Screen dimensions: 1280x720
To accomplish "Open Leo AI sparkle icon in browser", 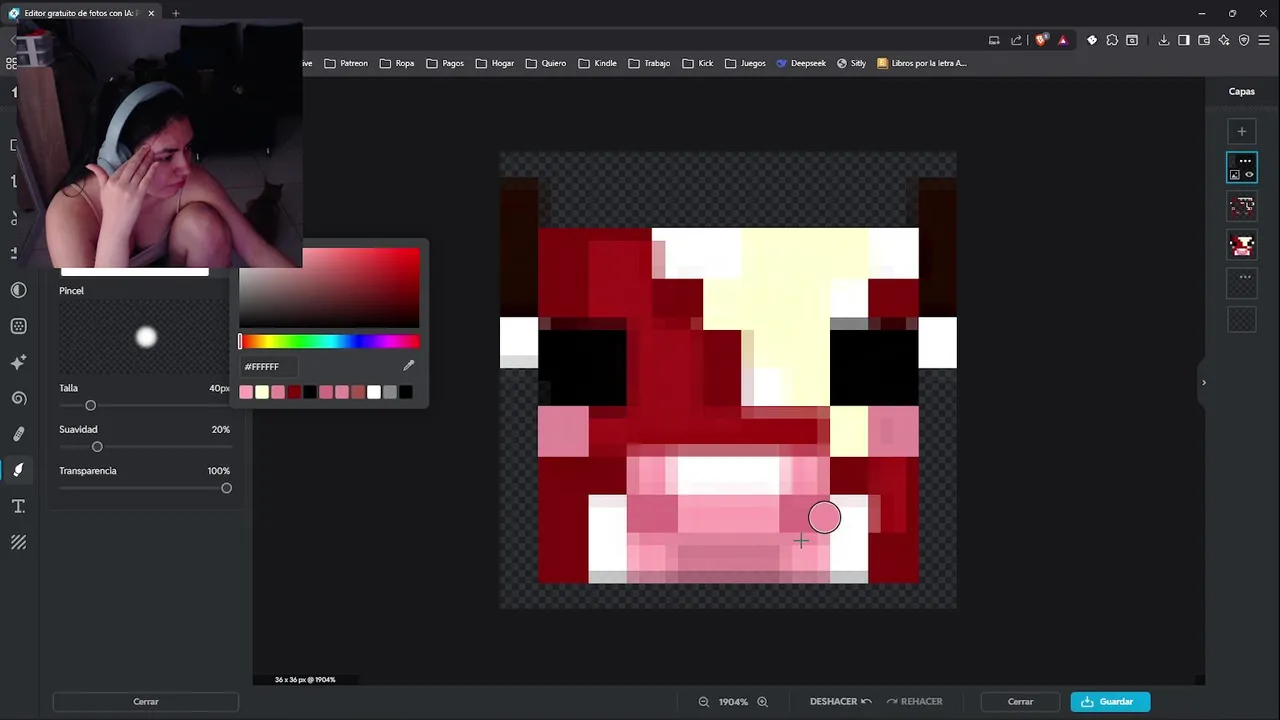I will [x=1224, y=40].
